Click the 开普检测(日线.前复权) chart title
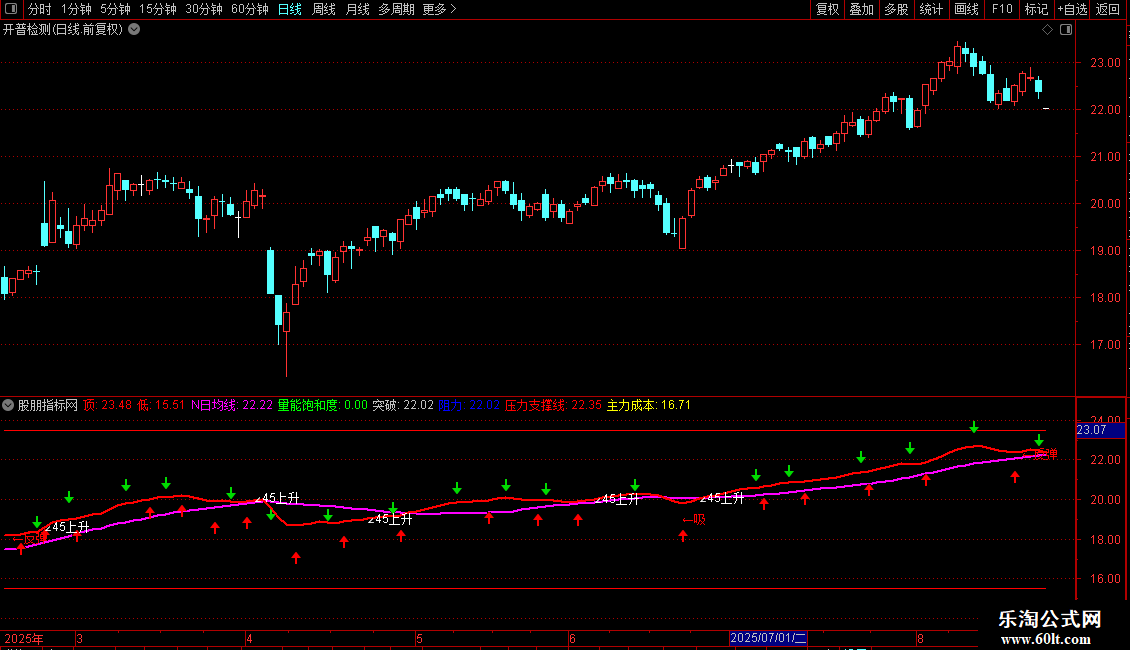This screenshot has width=1130, height=650. [63, 30]
